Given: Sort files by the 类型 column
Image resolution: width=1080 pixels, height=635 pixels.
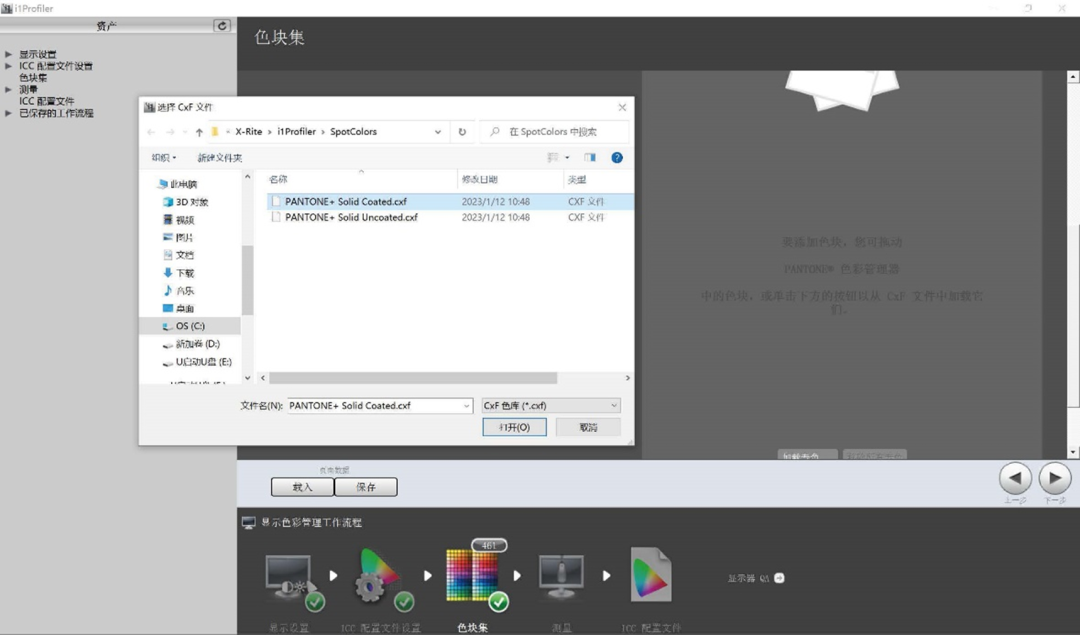Looking at the screenshot, I should [577, 179].
